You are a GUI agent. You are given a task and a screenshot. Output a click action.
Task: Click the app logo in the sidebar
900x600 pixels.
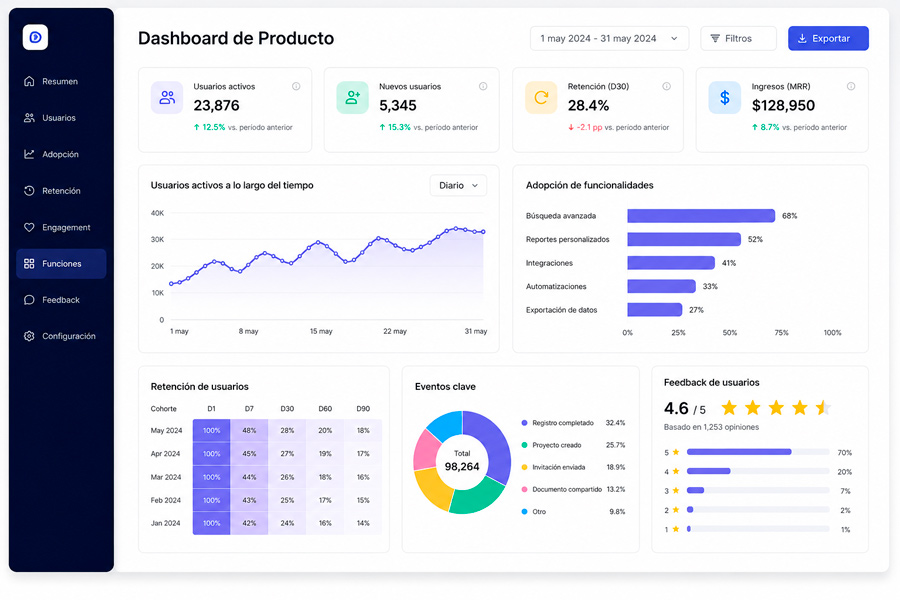(35, 37)
